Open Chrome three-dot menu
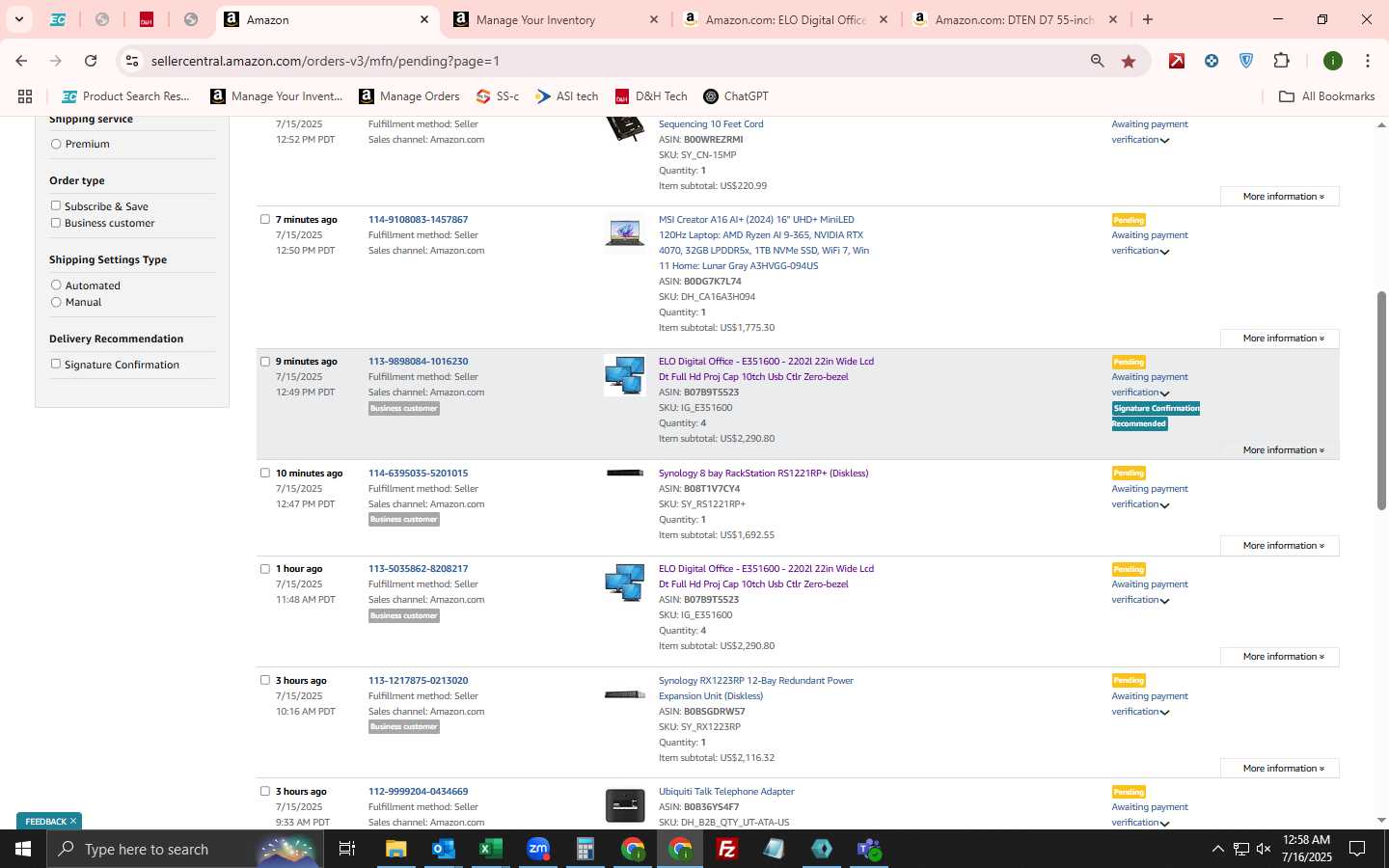 (1367, 61)
